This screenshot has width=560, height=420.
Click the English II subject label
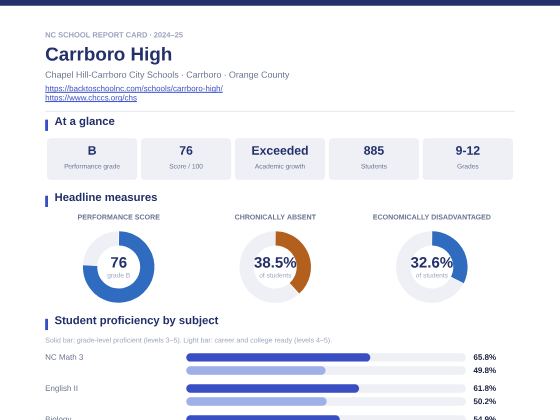click(x=61, y=388)
